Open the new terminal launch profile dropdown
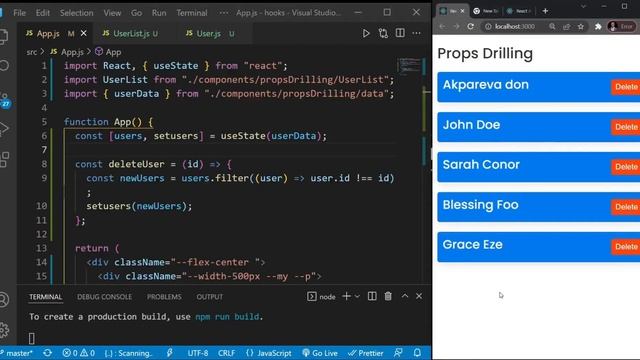Image resolution: width=640 pixels, height=360 pixels. [x=357, y=297]
